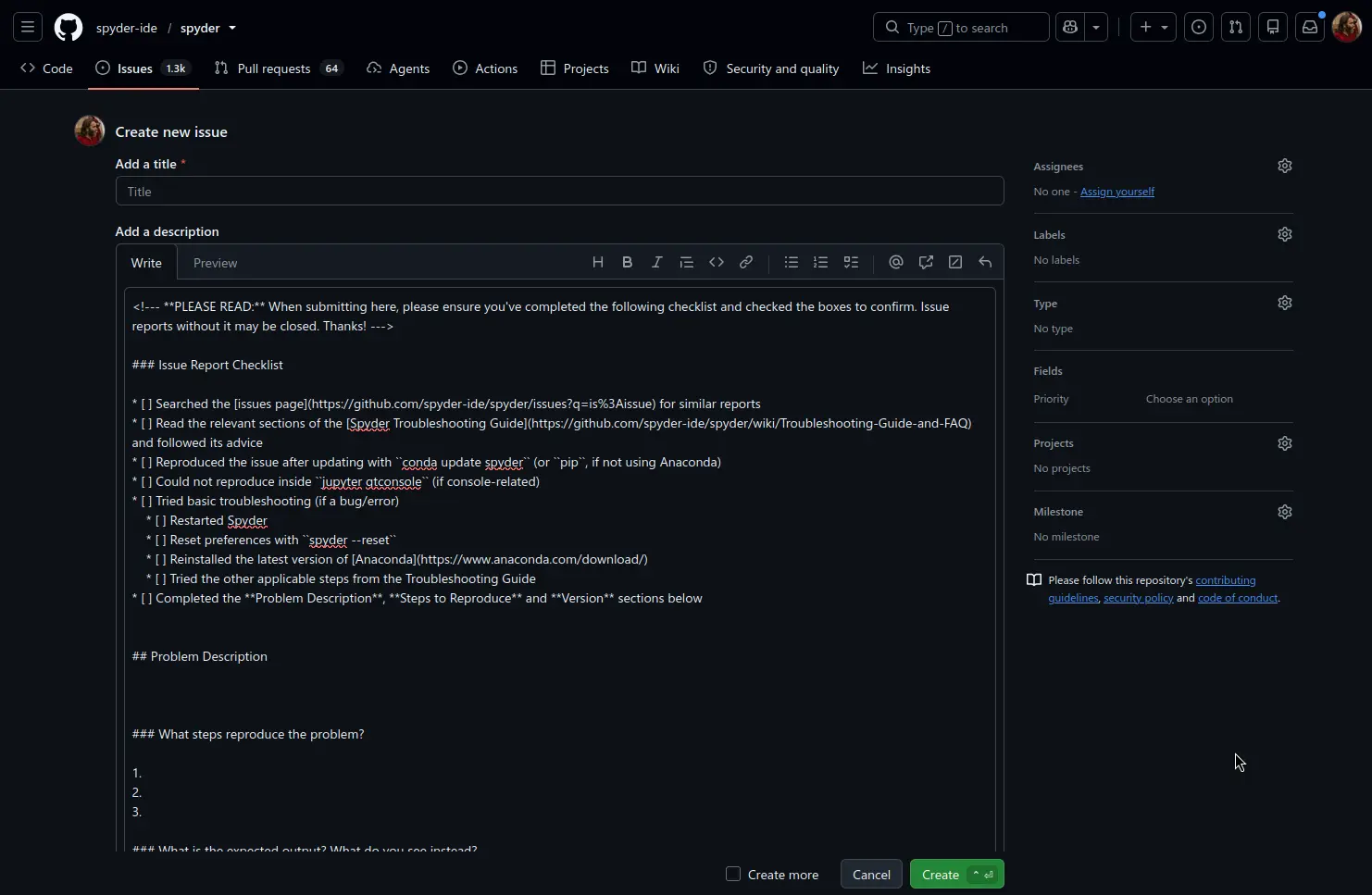Submit with the green Create button
Image resolution: width=1372 pixels, height=895 pixels.
point(956,875)
